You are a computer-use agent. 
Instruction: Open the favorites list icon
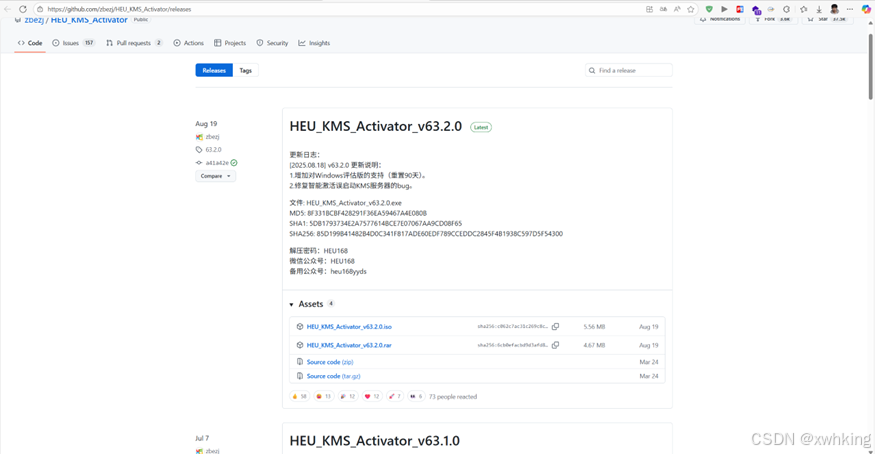tap(804, 9)
